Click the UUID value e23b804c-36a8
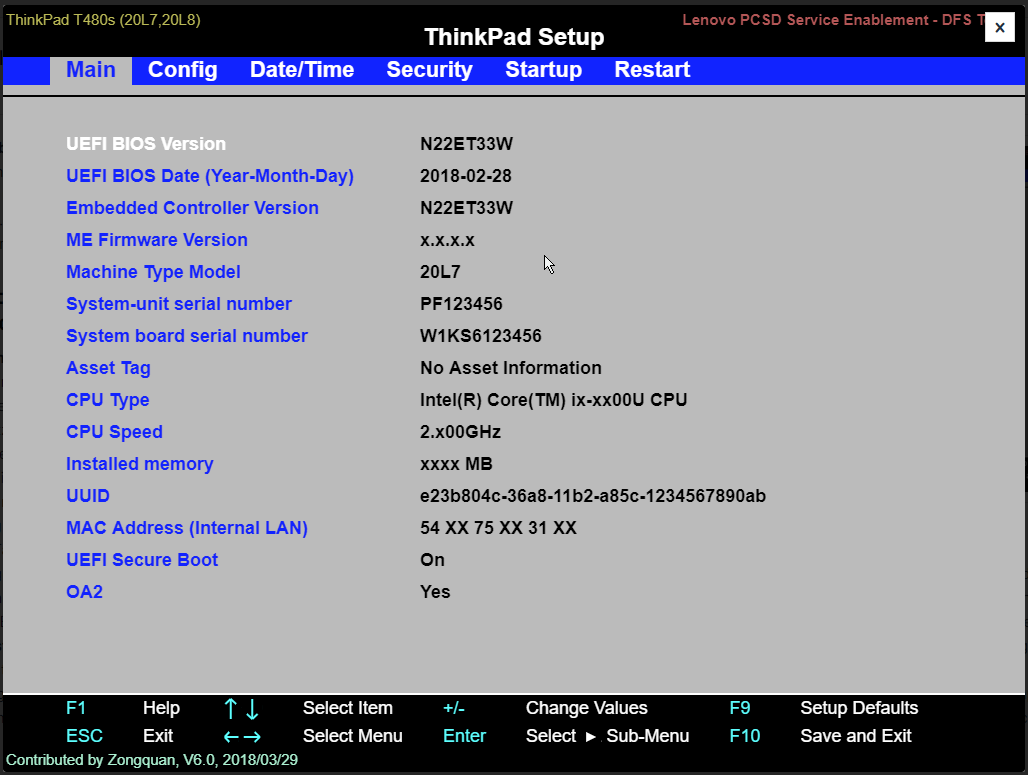 point(593,496)
